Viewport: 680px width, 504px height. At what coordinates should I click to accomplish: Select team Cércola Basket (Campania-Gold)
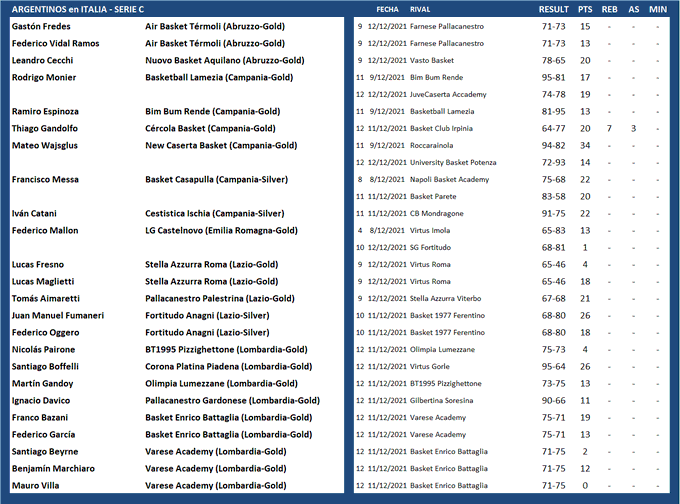[x=210, y=128]
